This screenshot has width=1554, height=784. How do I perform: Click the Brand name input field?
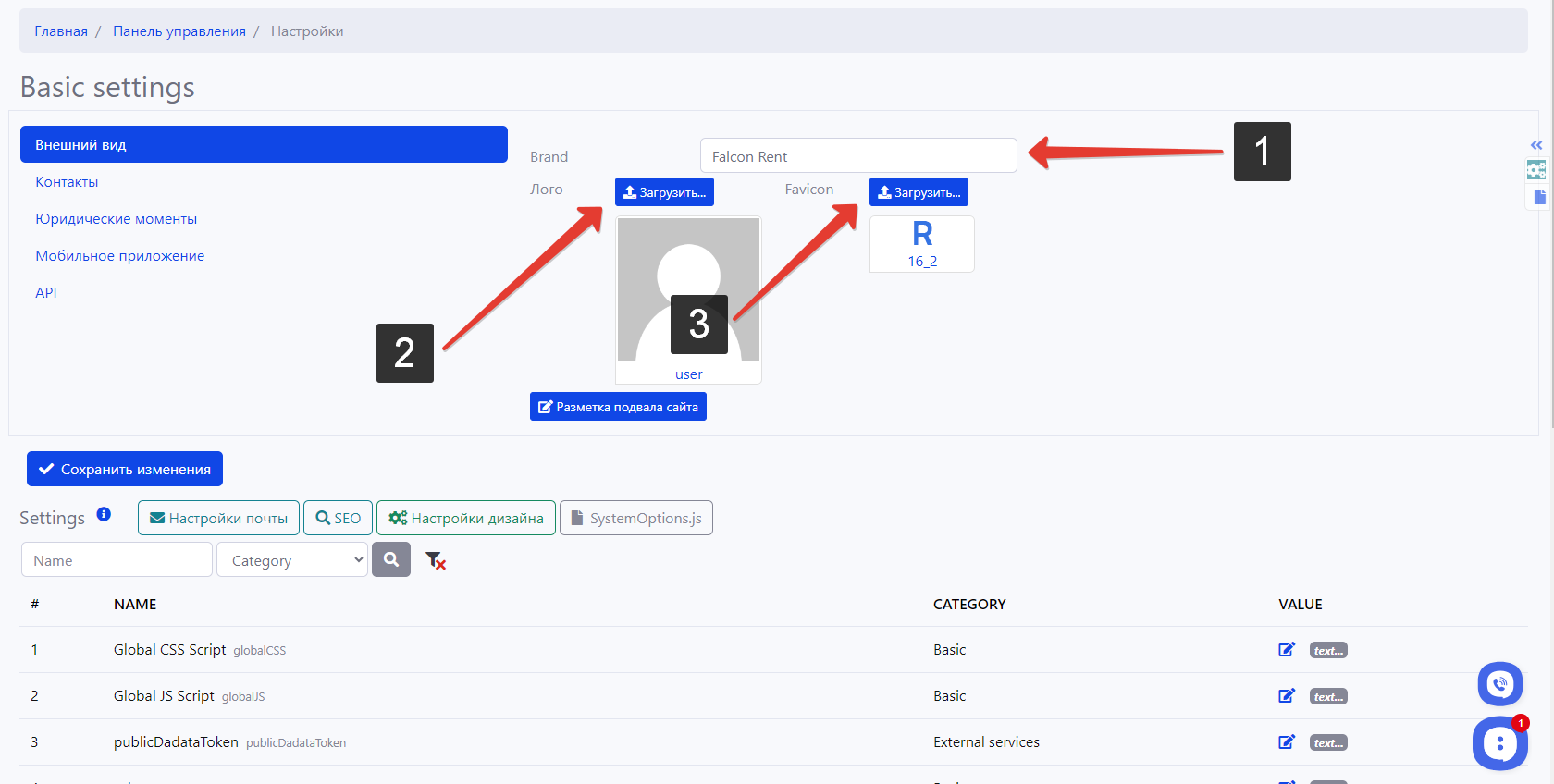coord(858,156)
